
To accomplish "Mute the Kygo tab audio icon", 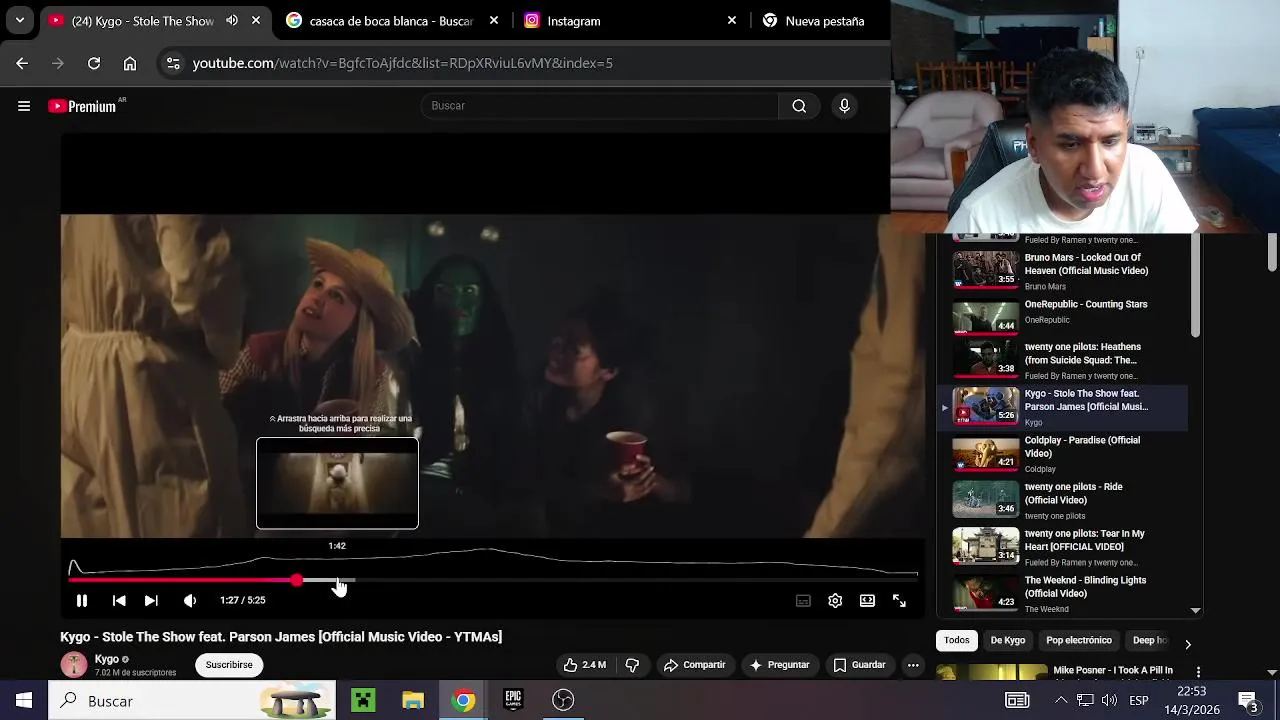I will pyautogui.click(x=232, y=20).
